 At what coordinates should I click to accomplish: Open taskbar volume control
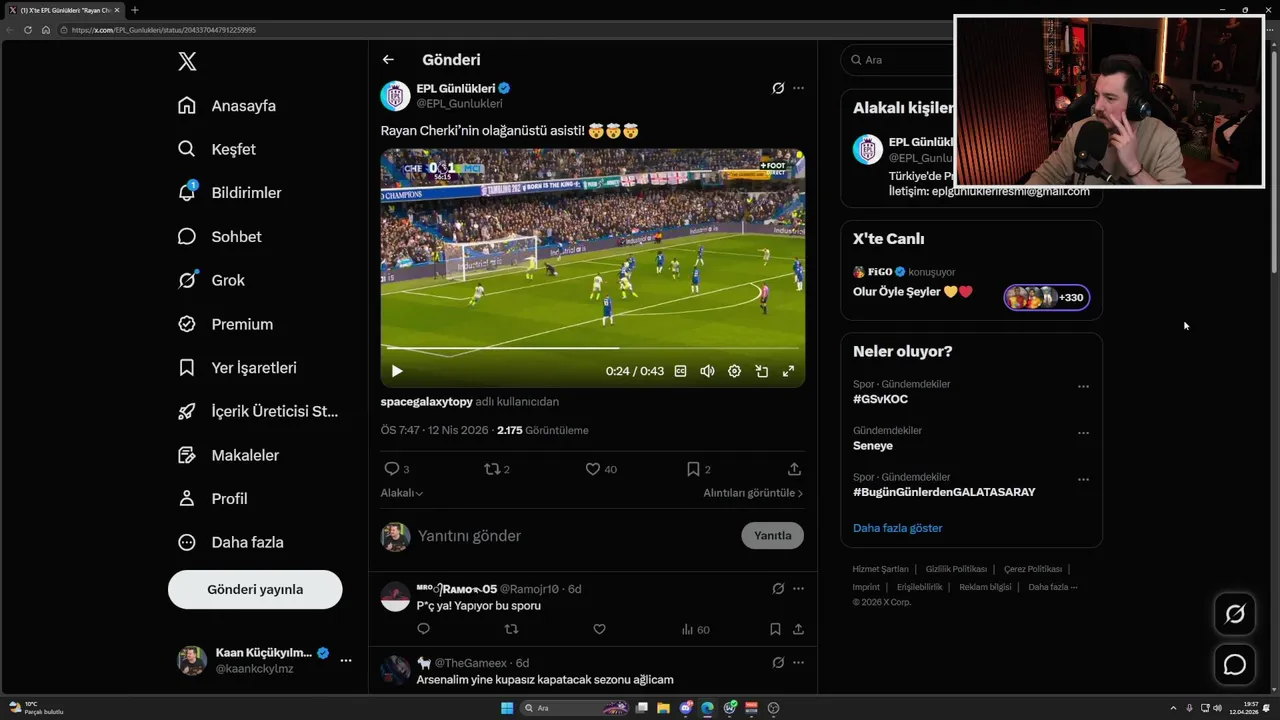[1217, 708]
